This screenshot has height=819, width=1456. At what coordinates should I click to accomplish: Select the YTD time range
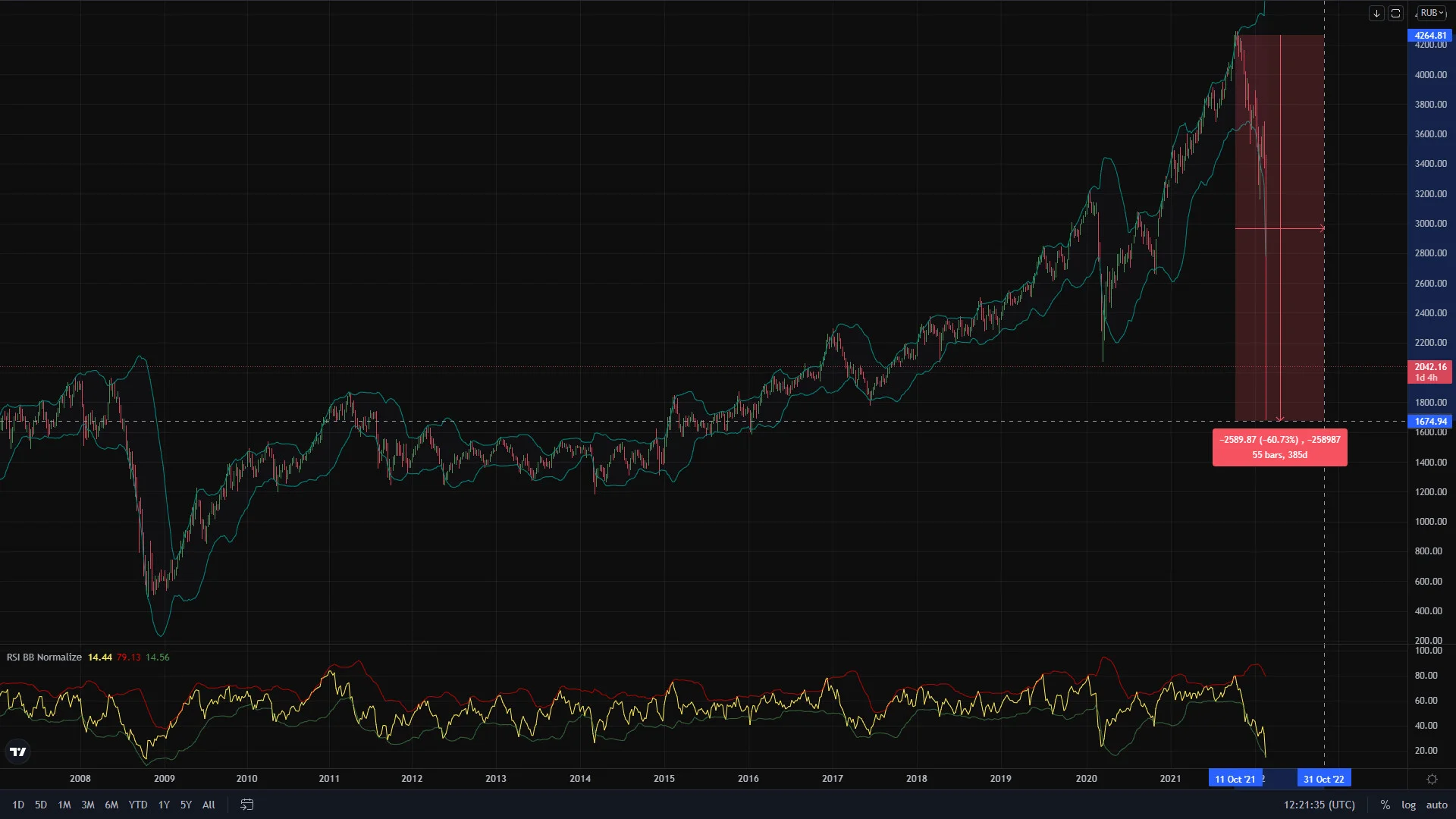[x=138, y=805]
